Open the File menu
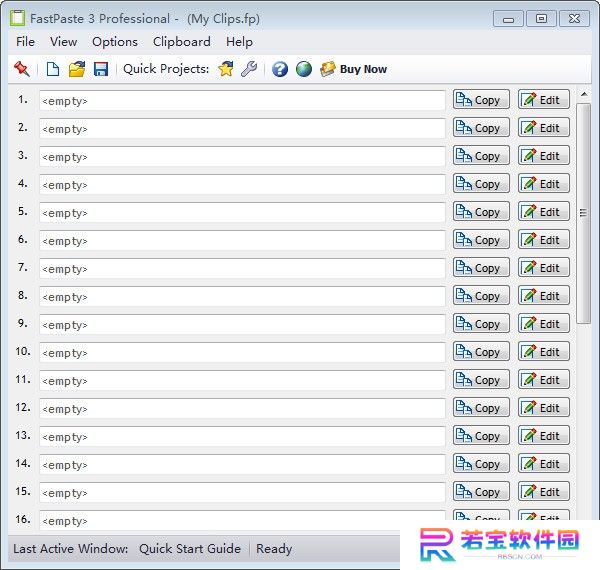Viewport: 600px width, 570px height. click(25, 42)
